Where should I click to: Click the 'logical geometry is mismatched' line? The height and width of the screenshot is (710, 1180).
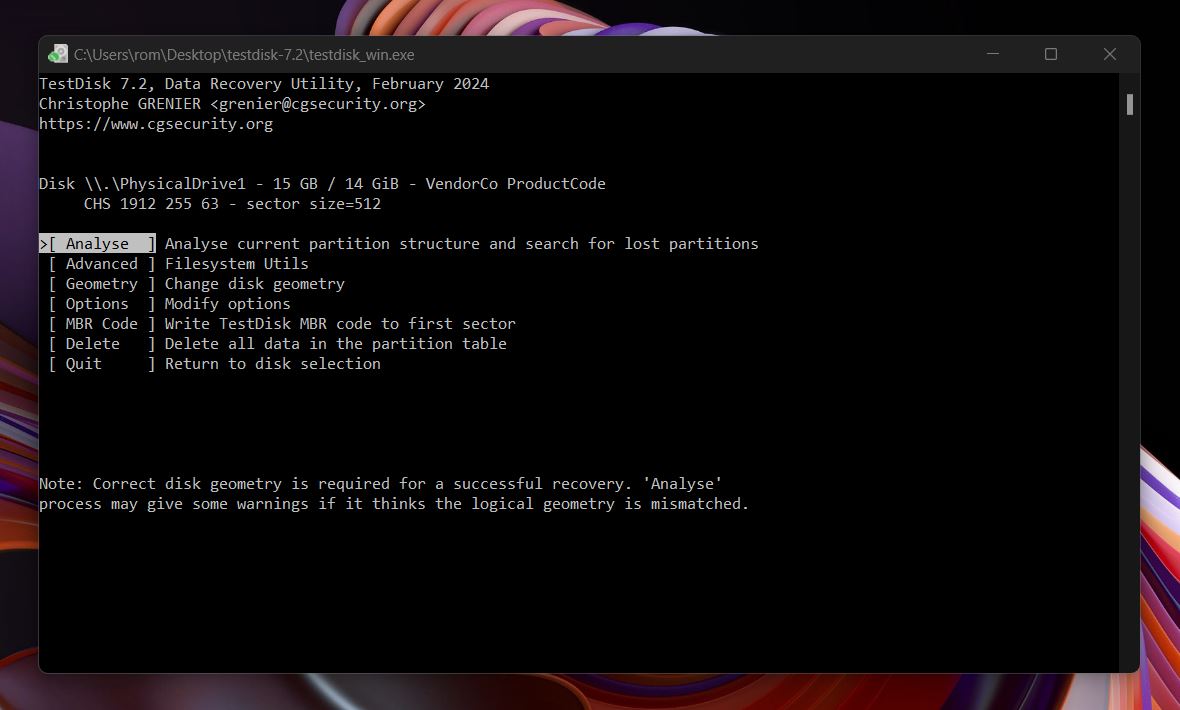tap(394, 504)
